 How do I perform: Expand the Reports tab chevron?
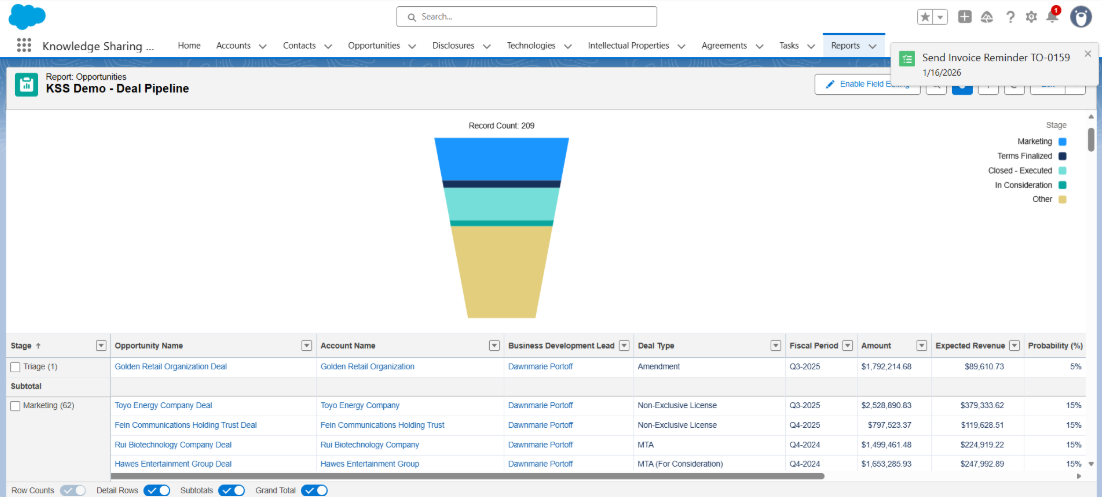(872, 46)
